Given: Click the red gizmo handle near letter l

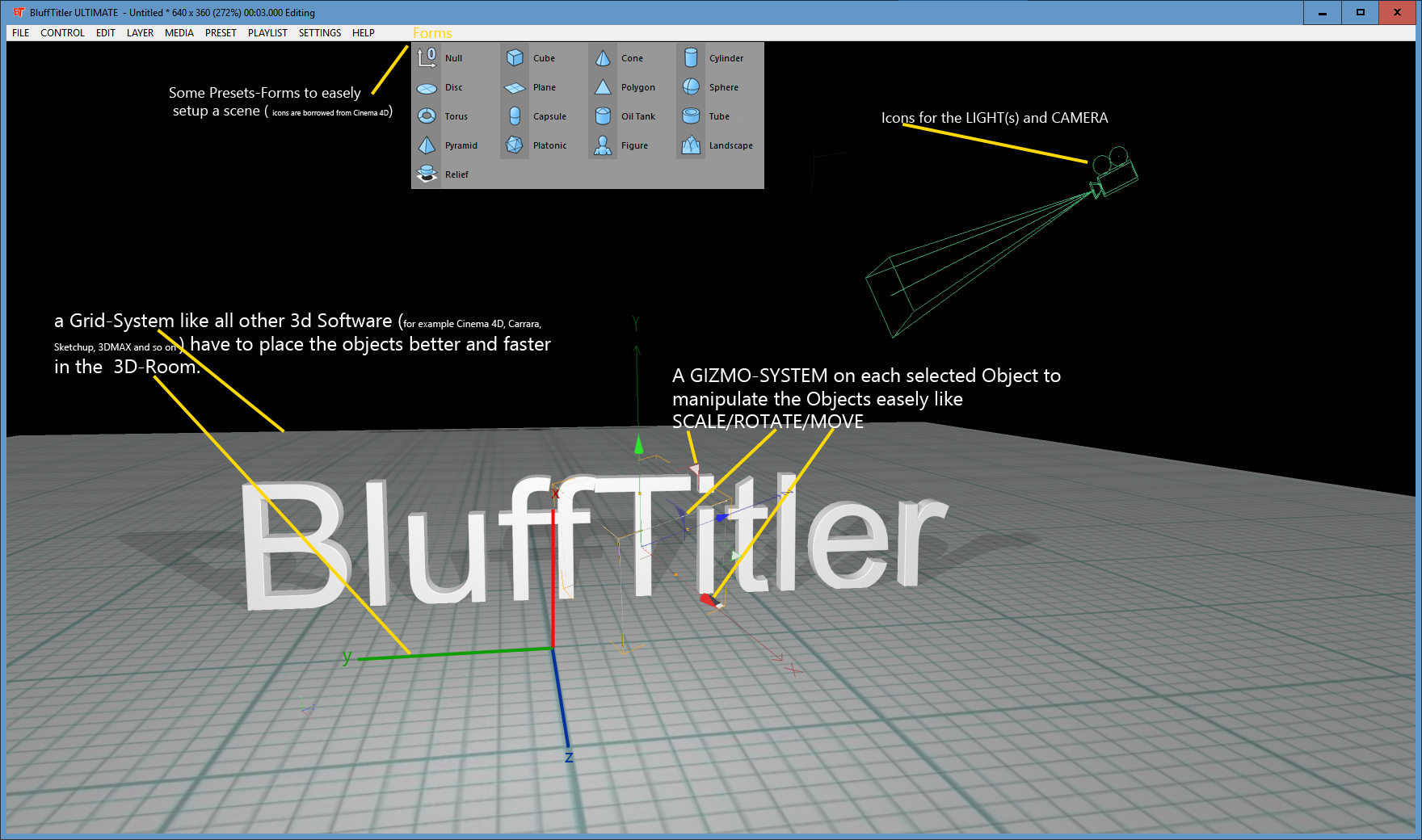Looking at the screenshot, I should pyautogui.click(x=709, y=599).
